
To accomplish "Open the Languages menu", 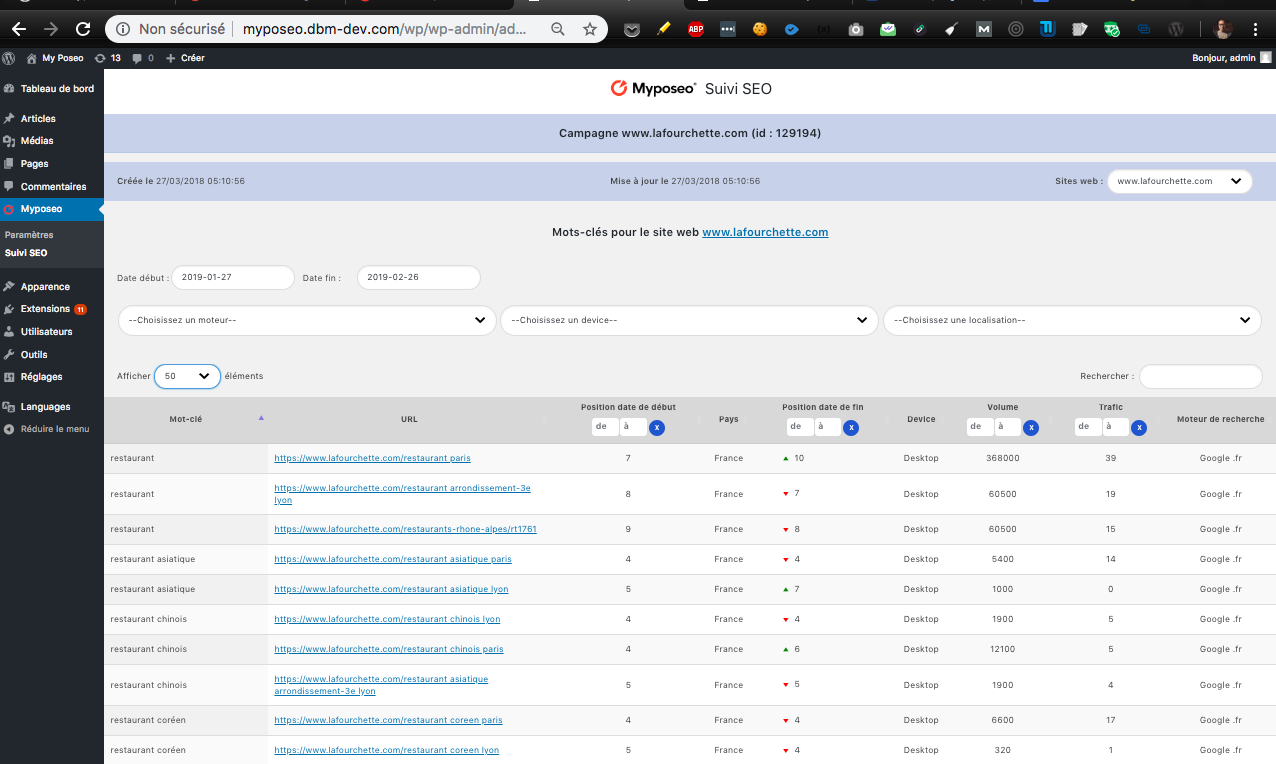I will click(x=51, y=407).
